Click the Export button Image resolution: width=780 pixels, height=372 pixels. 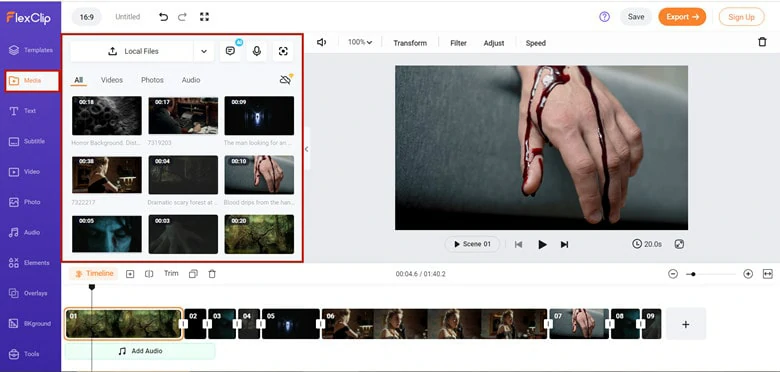pyautogui.click(x=682, y=17)
